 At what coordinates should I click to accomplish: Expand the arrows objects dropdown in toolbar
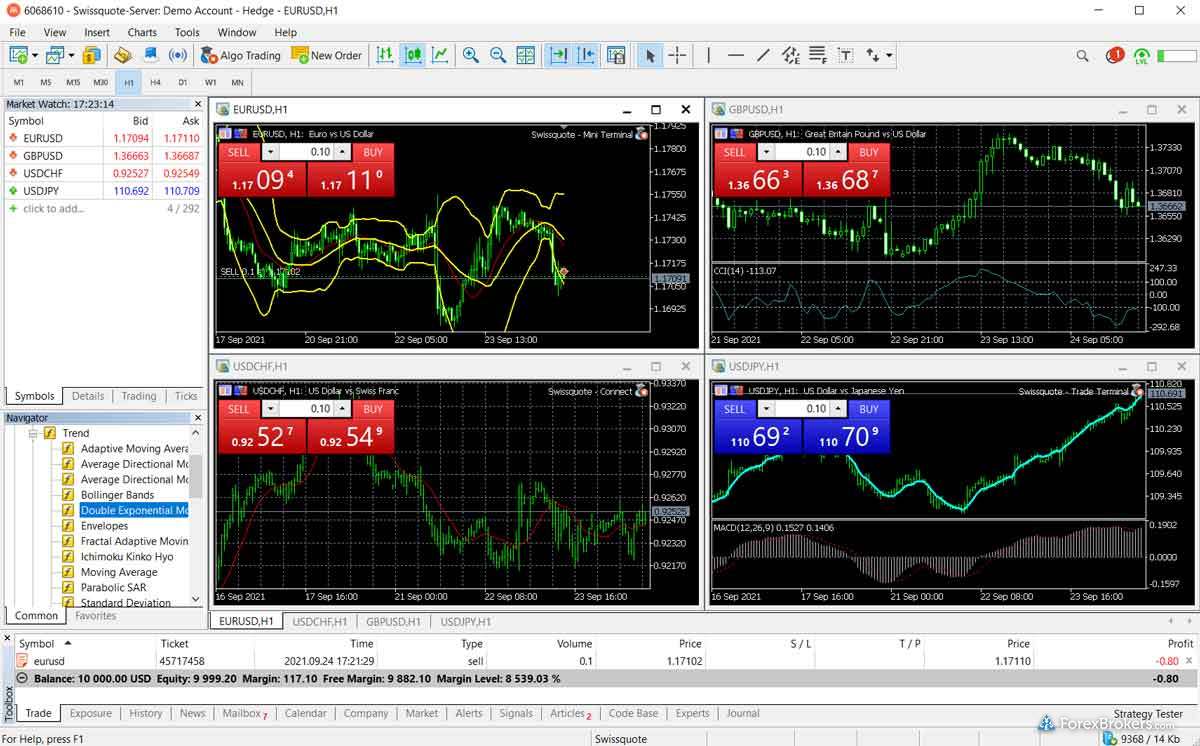pos(889,56)
